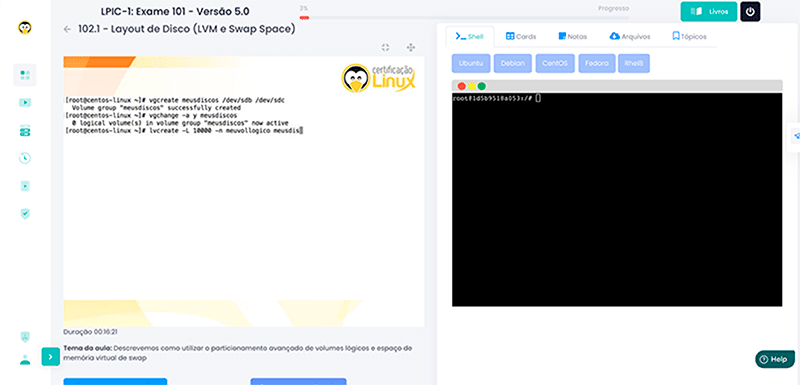Click the penguin logo in the sidebar
The width and height of the screenshot is (800, 385).
tap(24, 28)
